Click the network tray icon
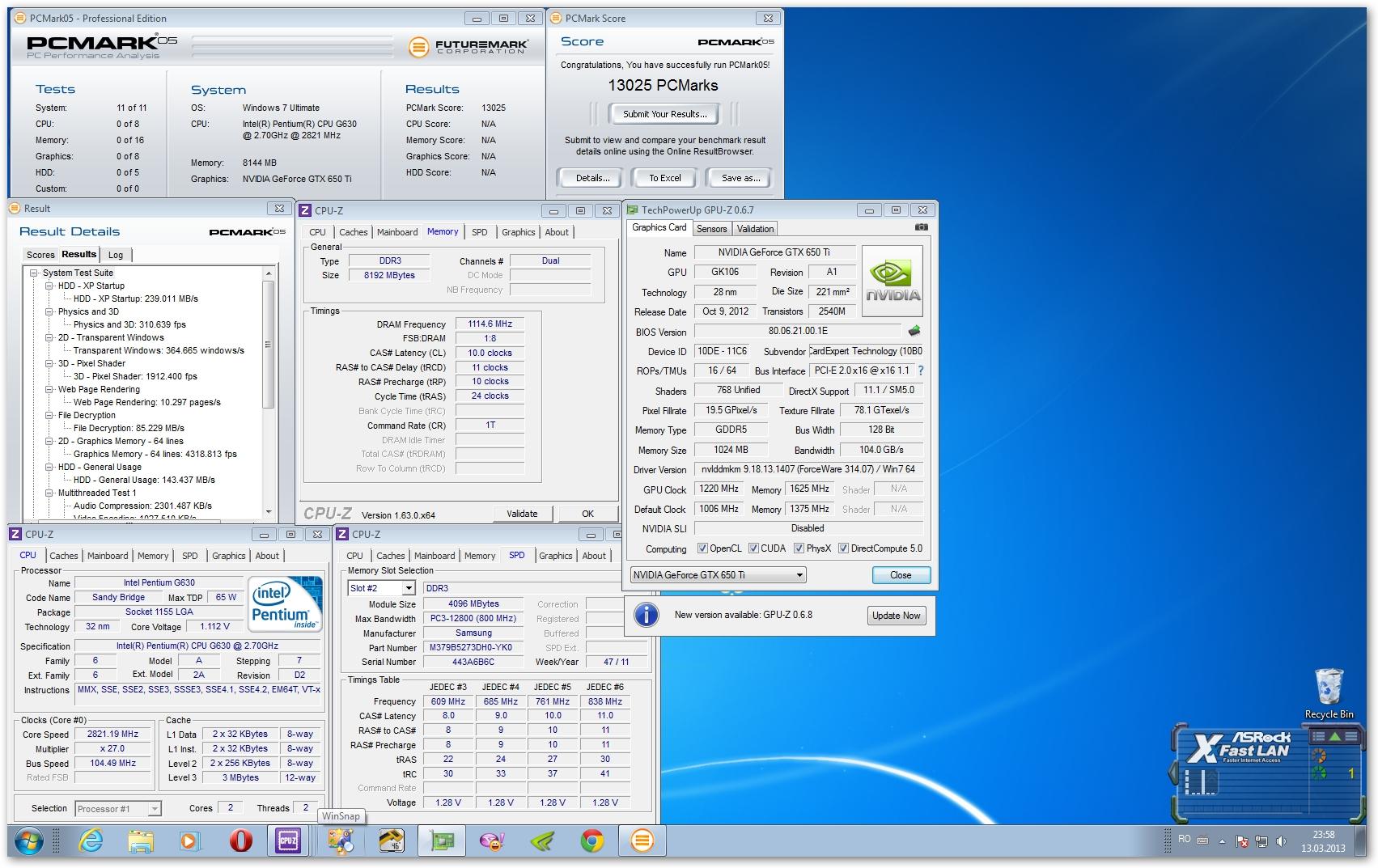The image size is (1378, 868). (x=1261, y=842)
